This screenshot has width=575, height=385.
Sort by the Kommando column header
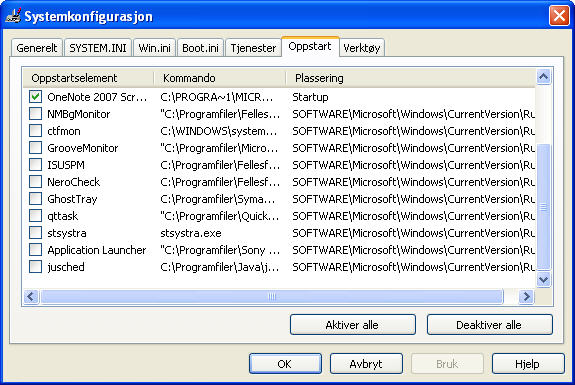pos(219,78)
